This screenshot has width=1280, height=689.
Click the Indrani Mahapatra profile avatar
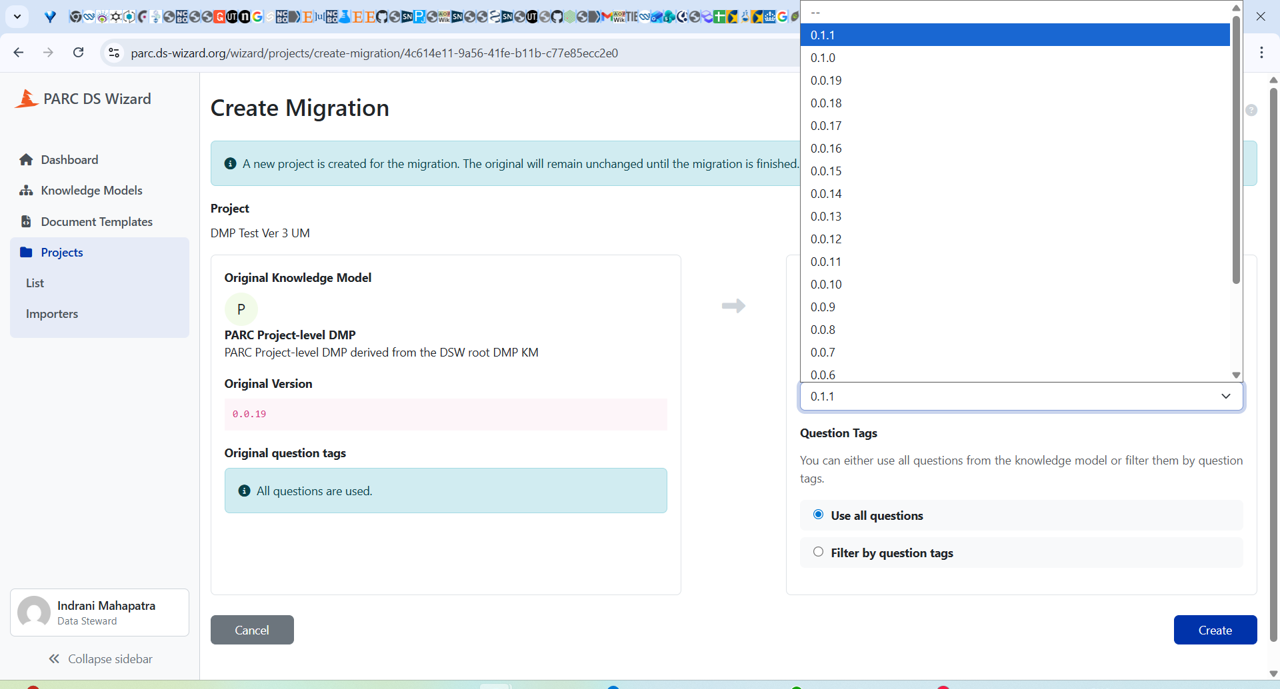click(x=34, y=612)
